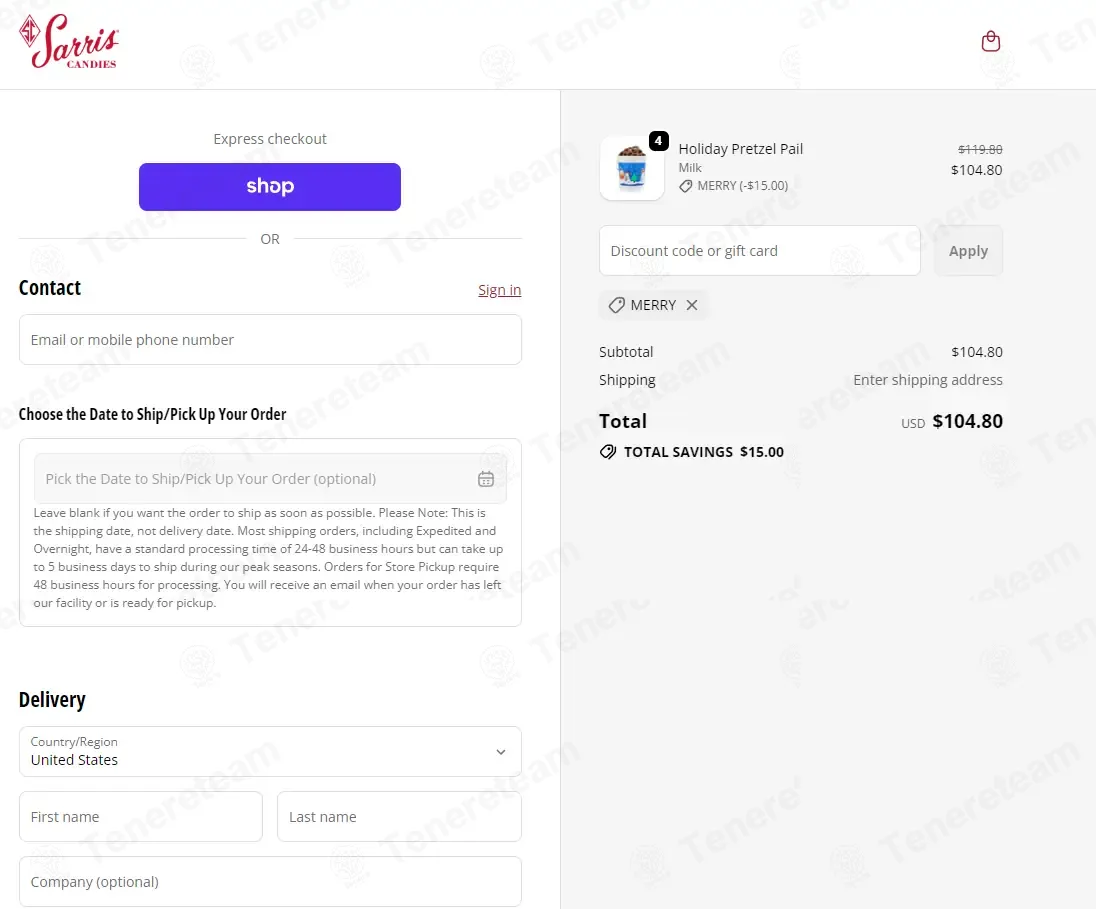
Task: Click the Apply discount button
Action: (968, 251)
